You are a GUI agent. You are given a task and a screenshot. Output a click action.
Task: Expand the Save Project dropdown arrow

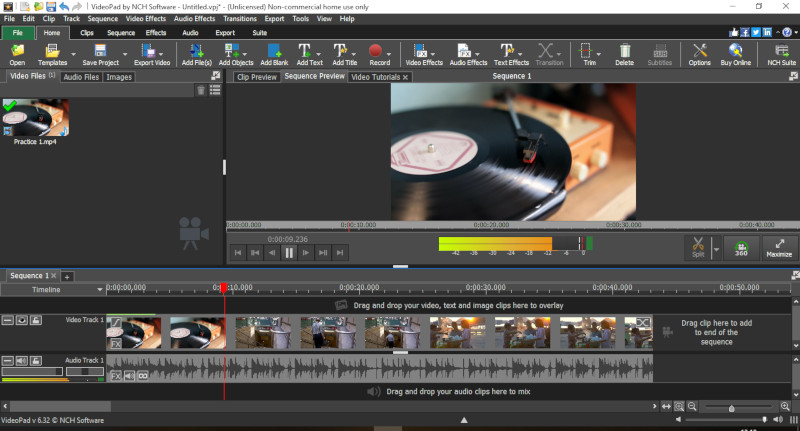(x=125, y=54)
